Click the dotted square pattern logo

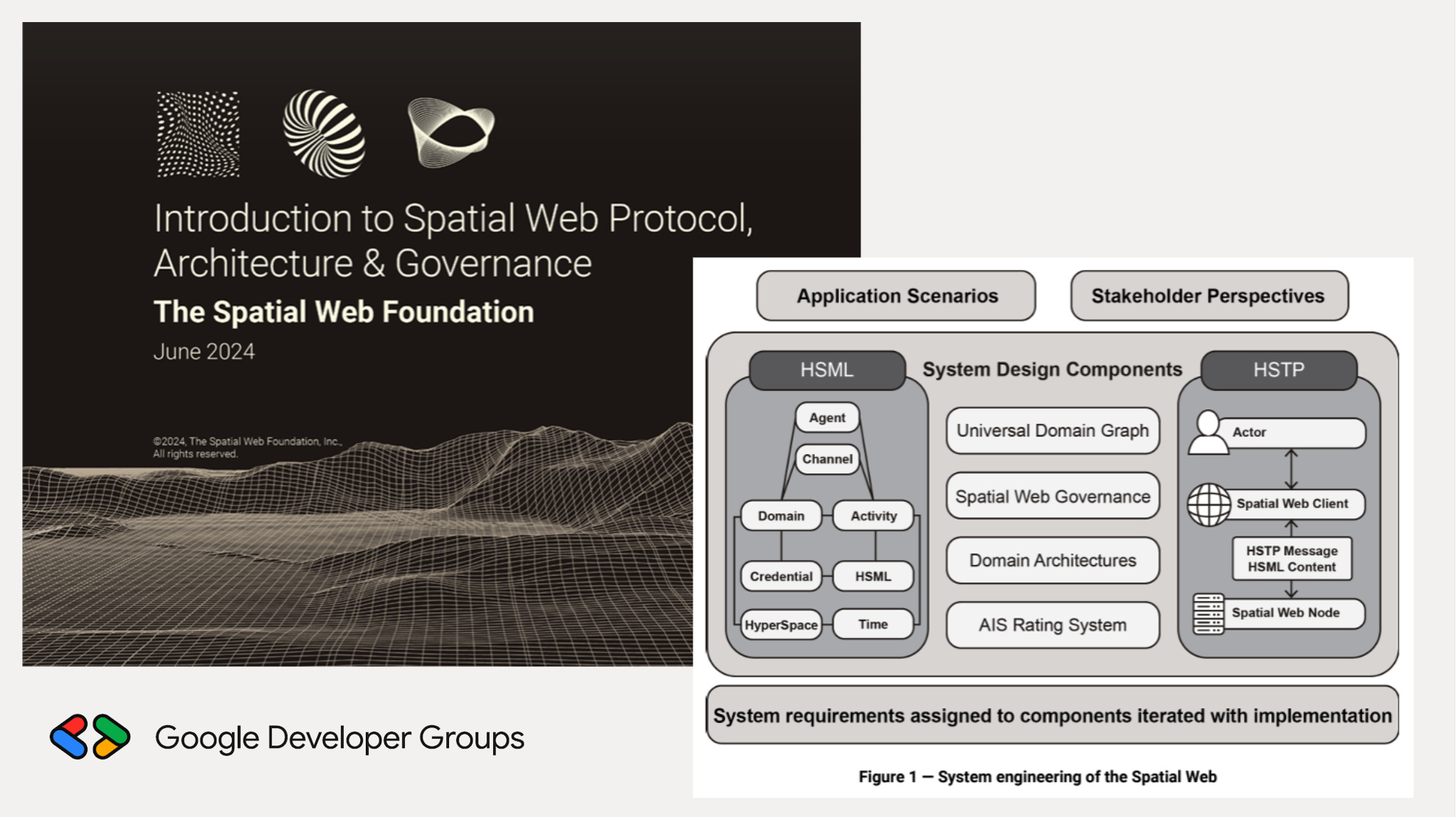(198, 134)
